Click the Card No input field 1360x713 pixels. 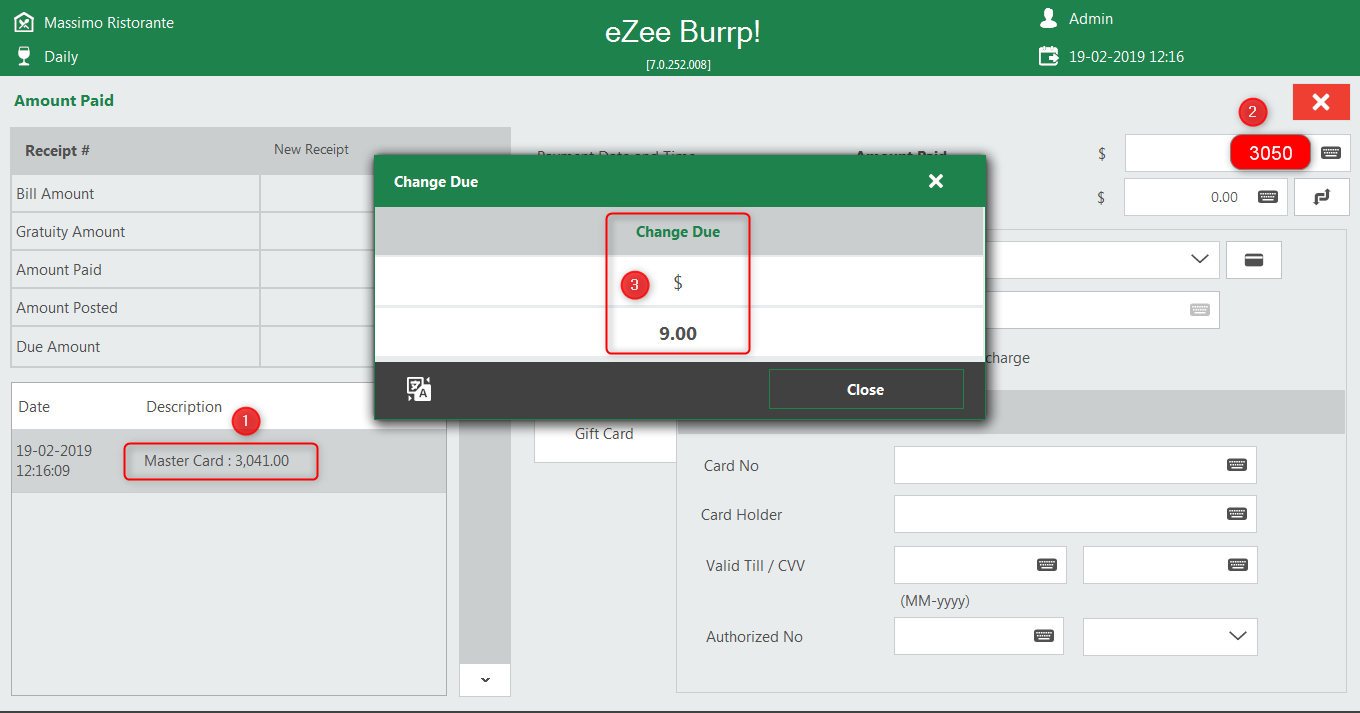click(1075, 465)
